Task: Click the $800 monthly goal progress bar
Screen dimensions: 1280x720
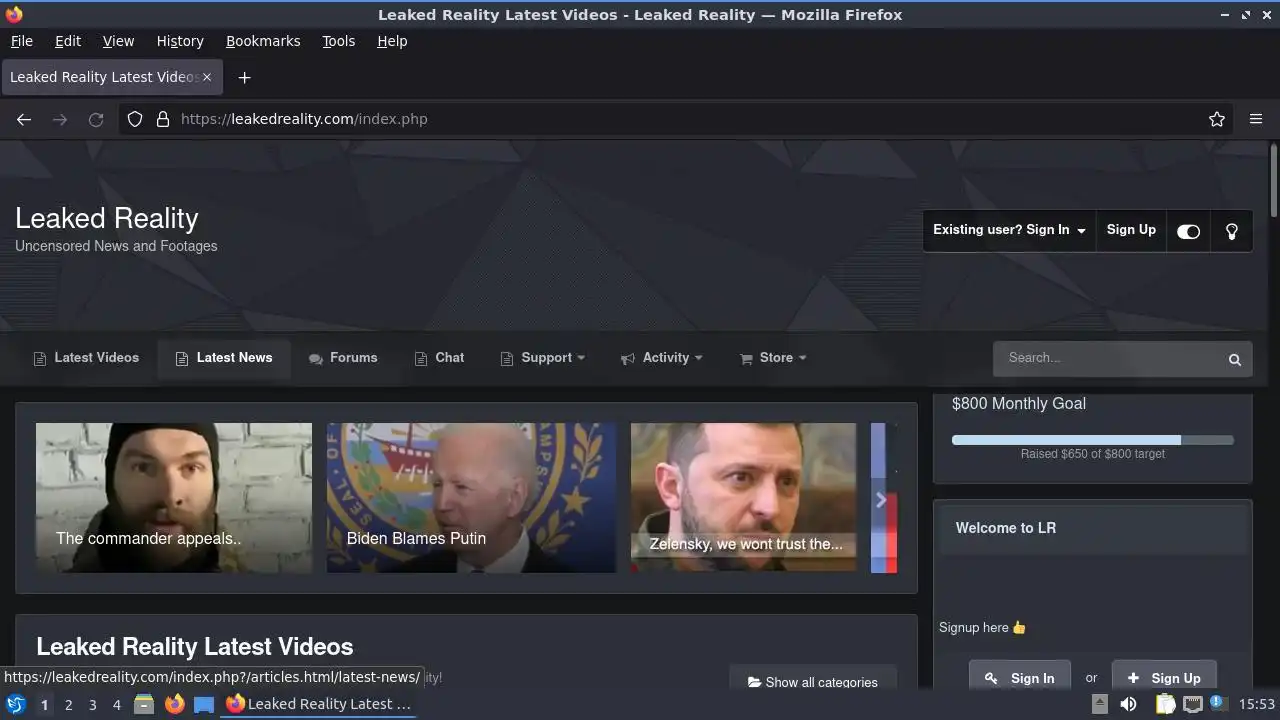Action: coord(1092,440)
